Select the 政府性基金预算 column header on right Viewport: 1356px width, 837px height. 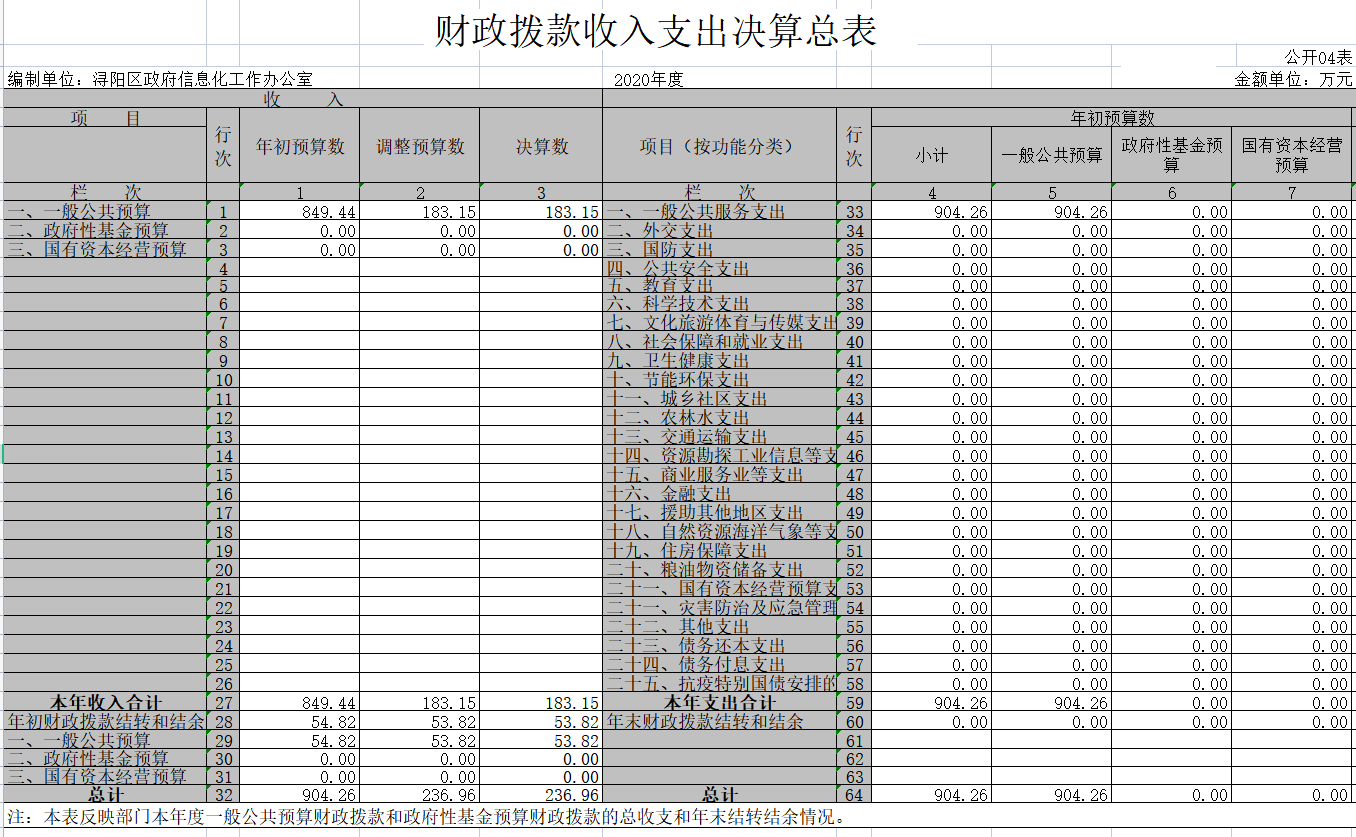(x=1171, y=155)
